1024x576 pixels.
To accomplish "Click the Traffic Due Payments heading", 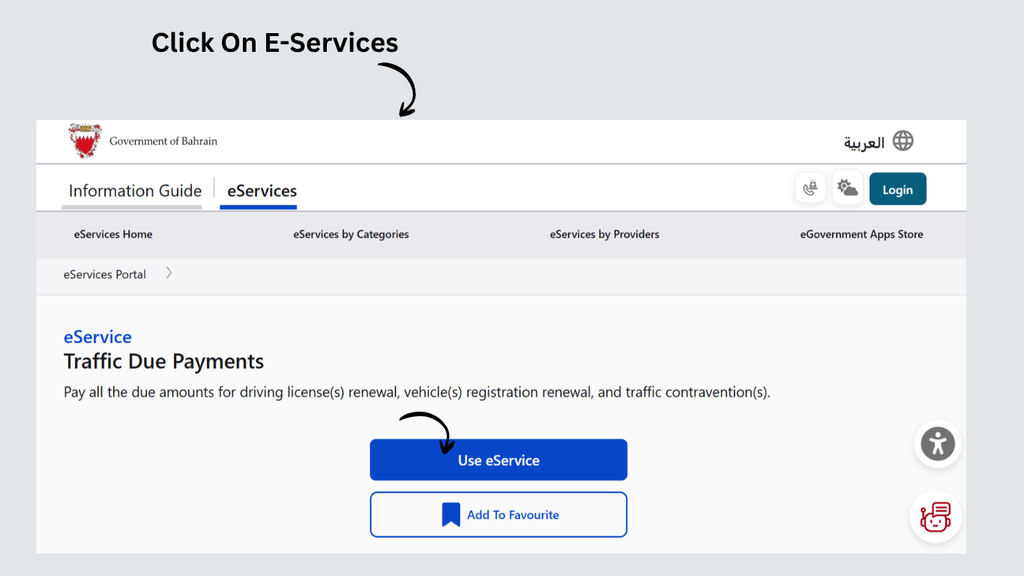I will (x=163, y=361).
